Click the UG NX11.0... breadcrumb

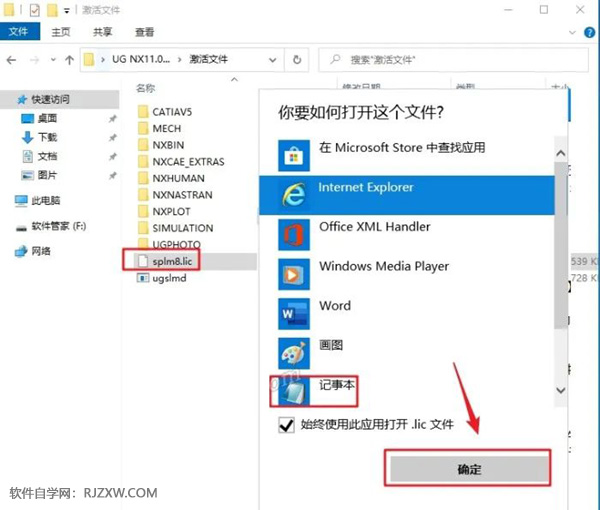click(x=140, y=59)
